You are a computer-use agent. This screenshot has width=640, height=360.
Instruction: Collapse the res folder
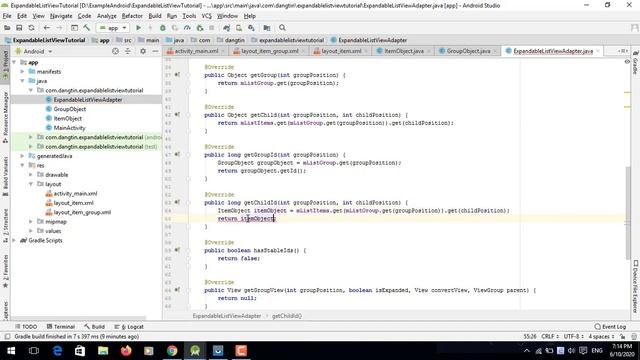[x=22, y=165]
